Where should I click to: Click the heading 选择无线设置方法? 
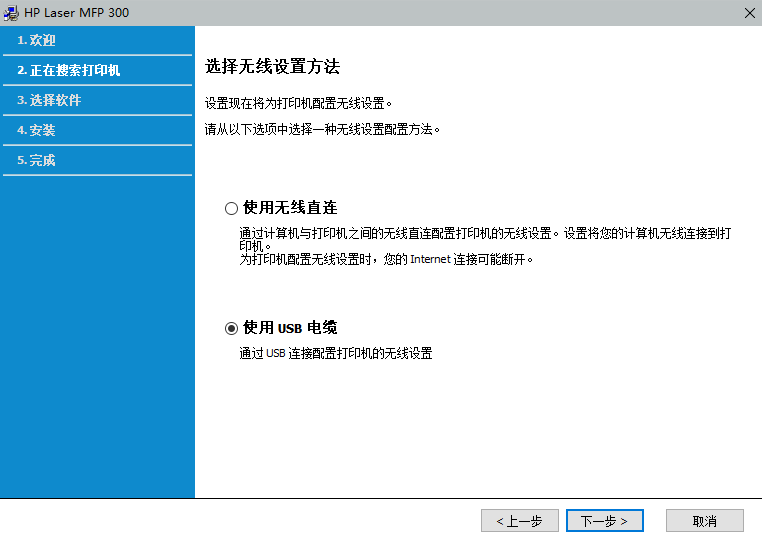[x=272, y=67]
